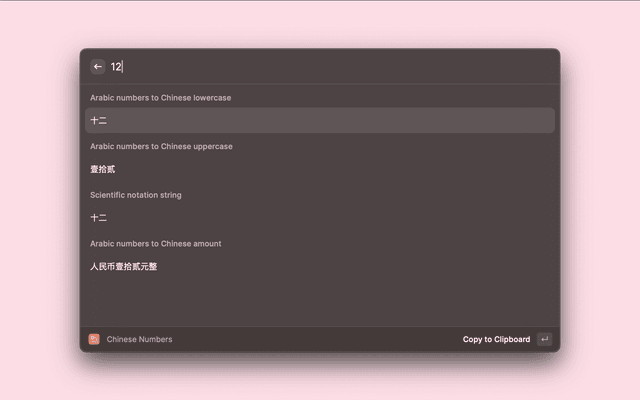
Task: Click the Enter key icon in footer
Action: coord(544,339)
